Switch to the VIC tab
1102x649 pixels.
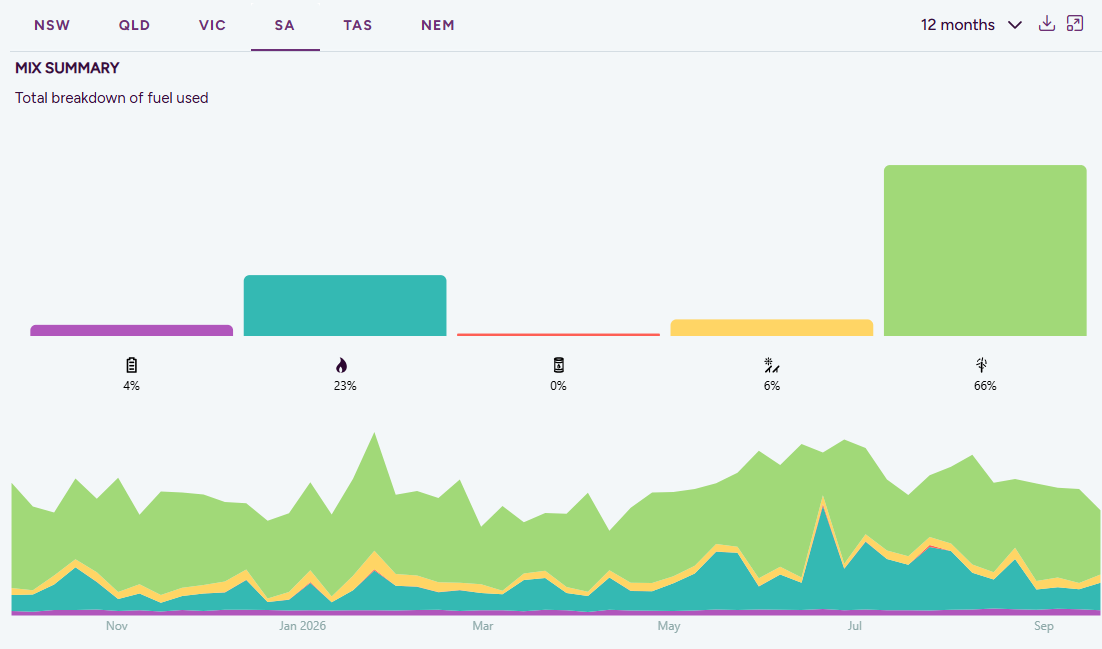tap(212, 25)
